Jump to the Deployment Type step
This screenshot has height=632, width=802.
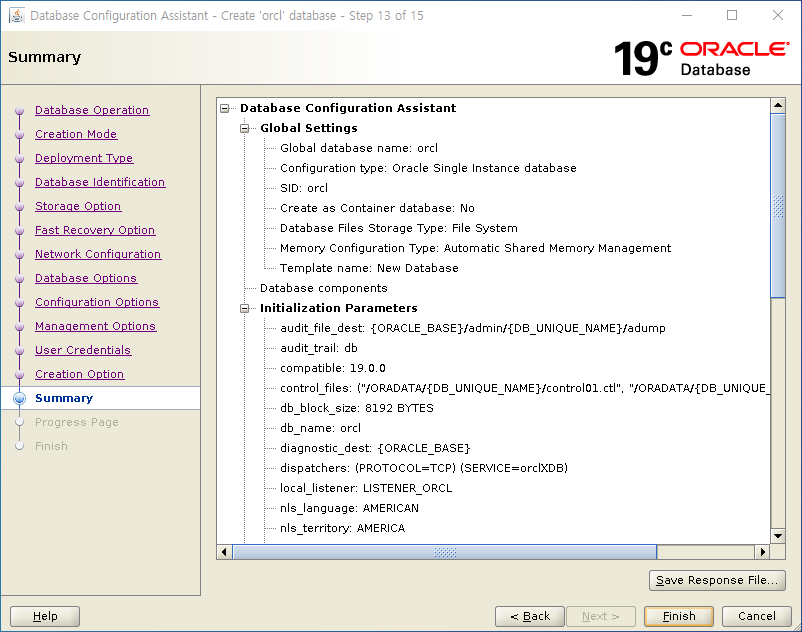[84, 158]
